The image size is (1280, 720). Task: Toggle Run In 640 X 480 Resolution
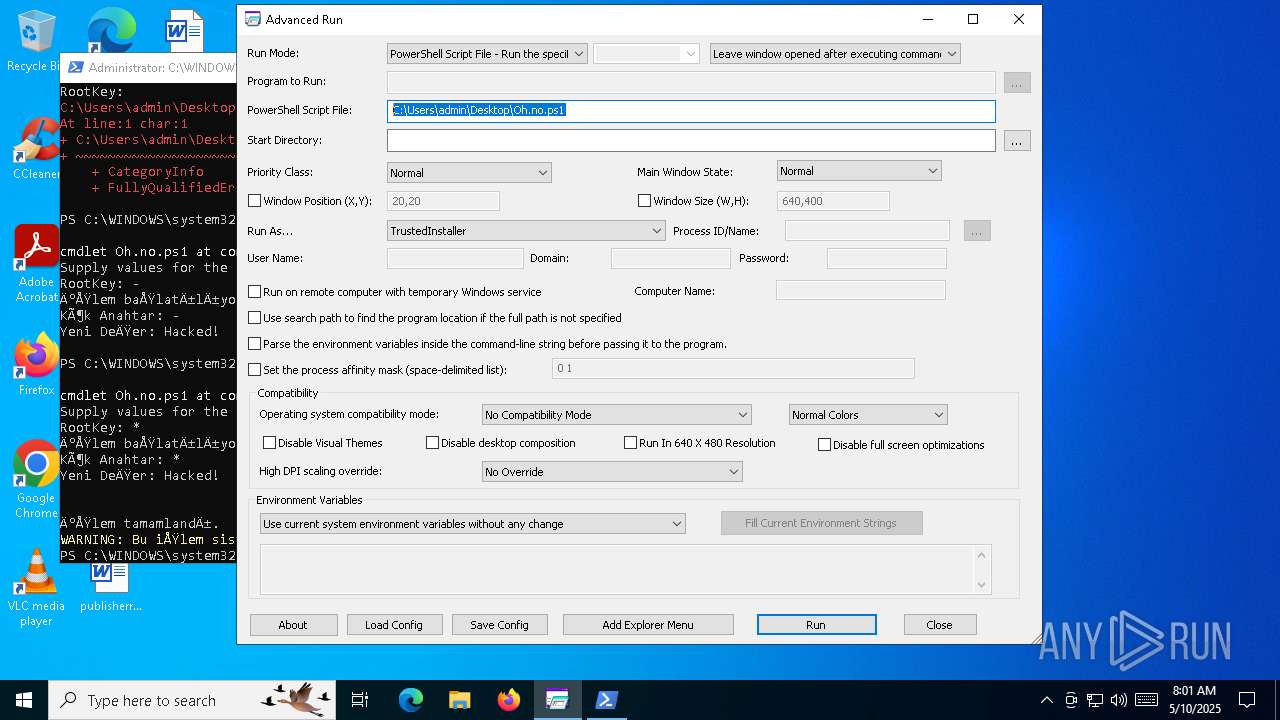click(x=631, y=443)
